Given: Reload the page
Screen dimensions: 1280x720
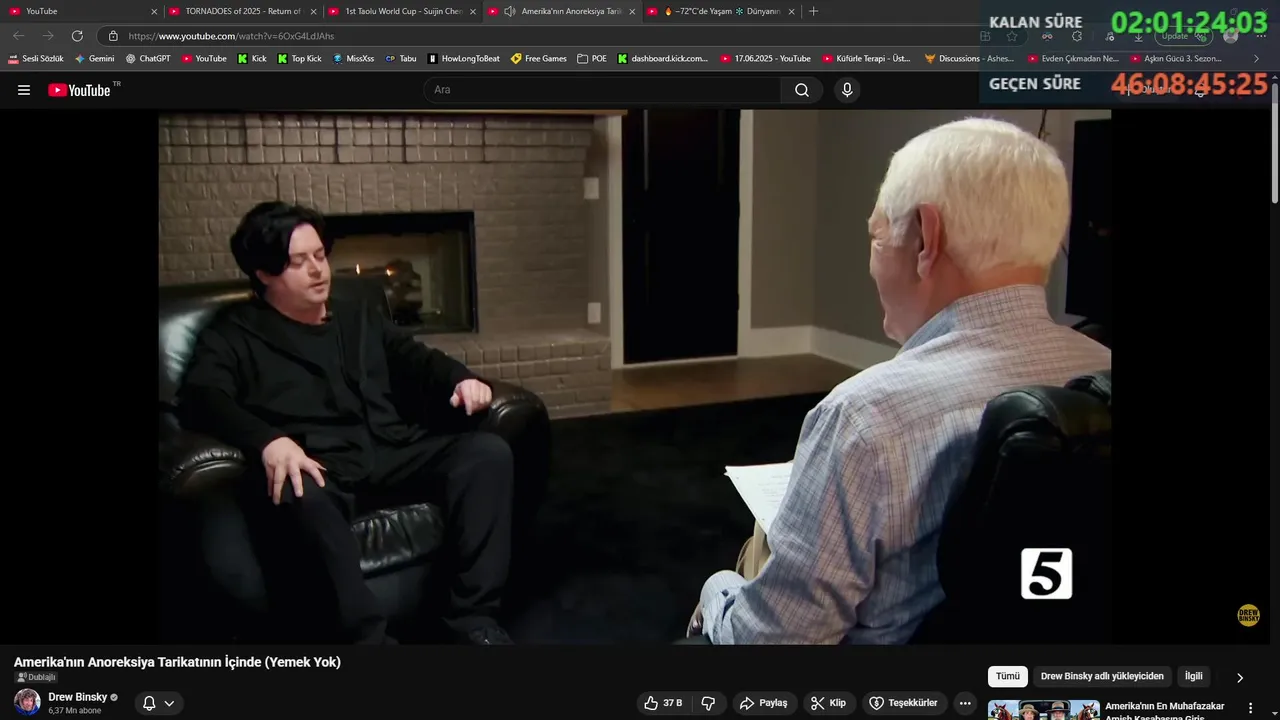Looking at the screenshot, I should (x=77, y=36).
